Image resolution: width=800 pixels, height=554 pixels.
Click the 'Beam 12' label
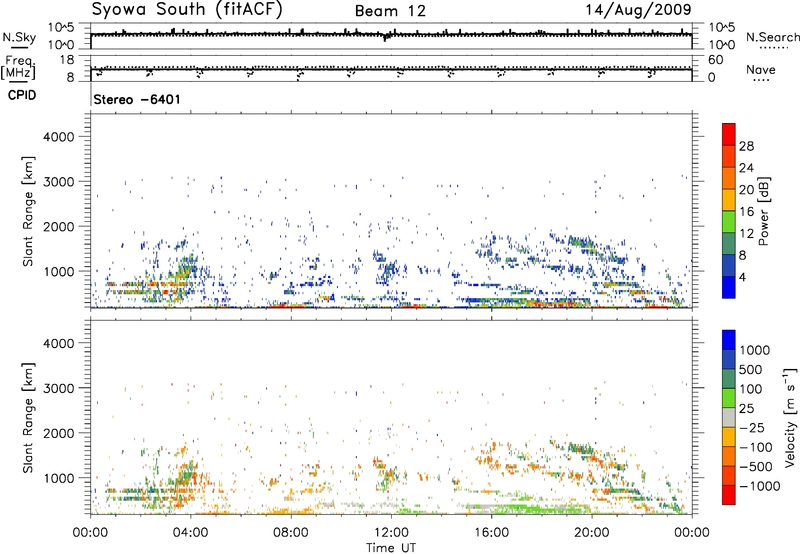point(390,11)
